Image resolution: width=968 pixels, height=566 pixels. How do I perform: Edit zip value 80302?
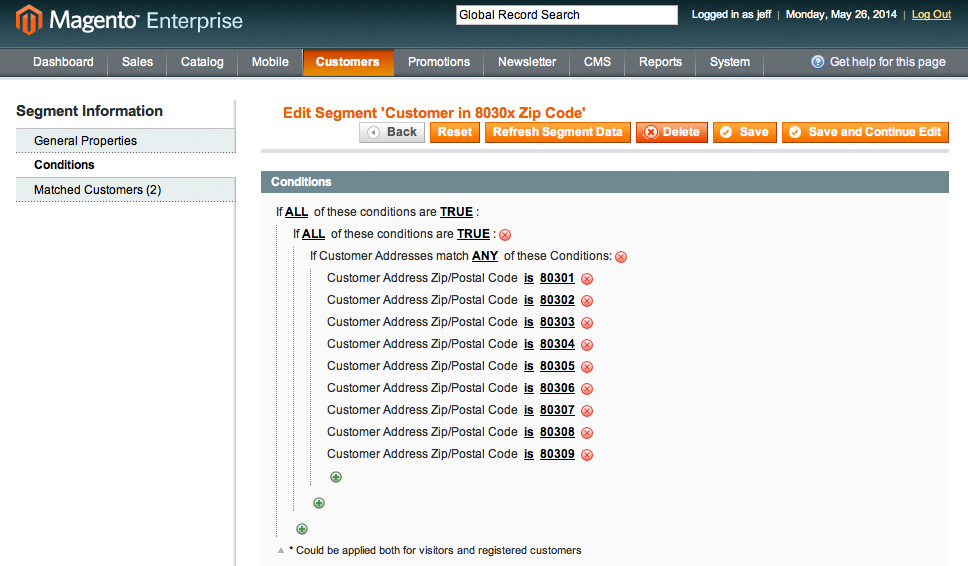coord(557,299)
